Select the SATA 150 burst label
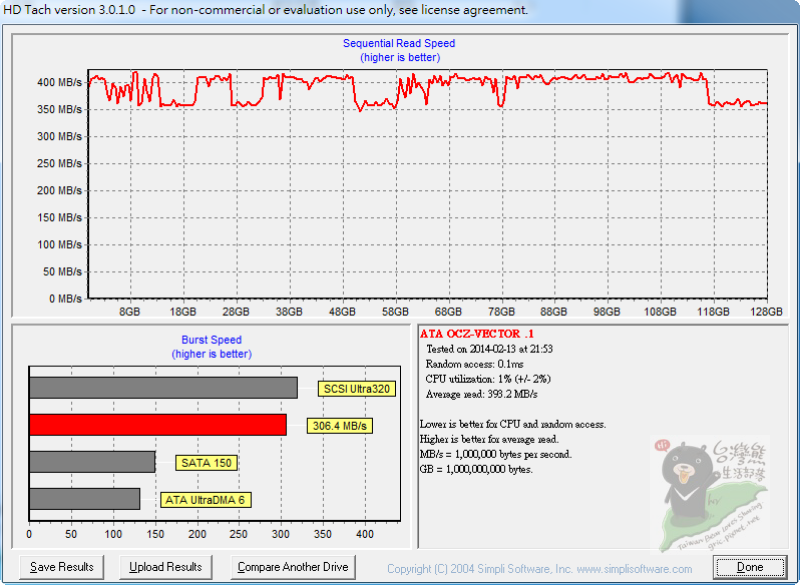Viewport: 800px width, 585px height. [206, 463]
